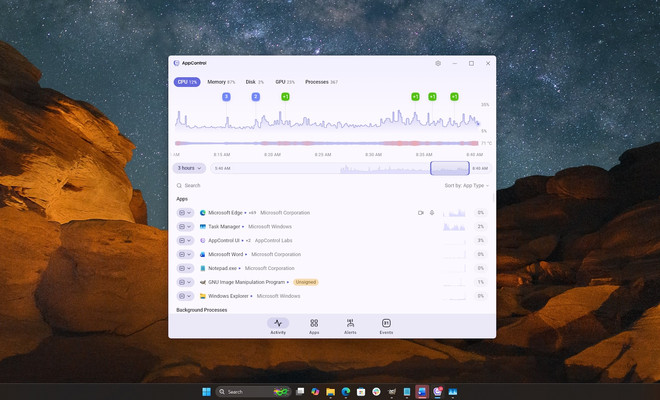660x400 pixels.
Task: Click the blue event marker labeled 3
Action: point(226,97)
